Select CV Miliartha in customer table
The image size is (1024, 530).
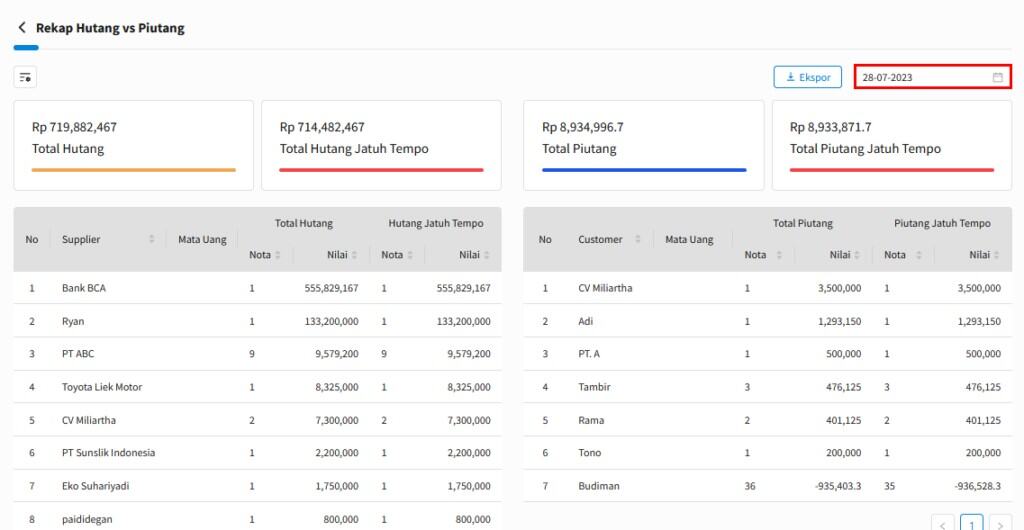(768, 288)
